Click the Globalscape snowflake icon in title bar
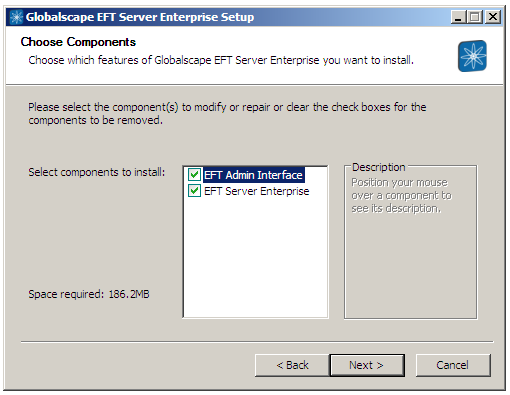This screenshot has width=510, height=395. click(x=16, y=17)
